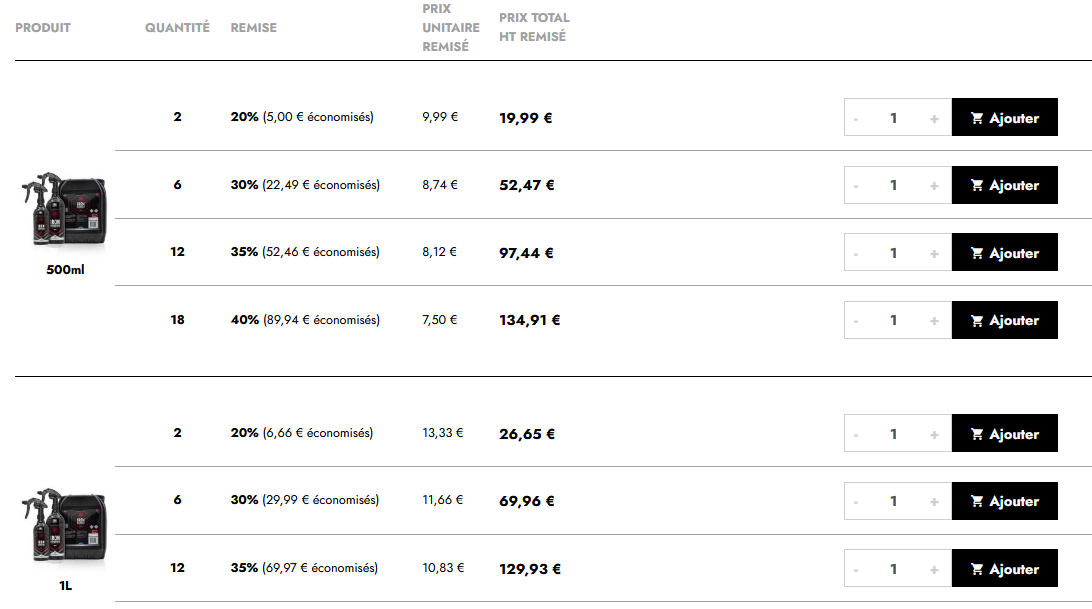Screen dimensions: 1092x609
Task: Click cart icon in 134,91 € row
Action: click(x=977, y=320)
